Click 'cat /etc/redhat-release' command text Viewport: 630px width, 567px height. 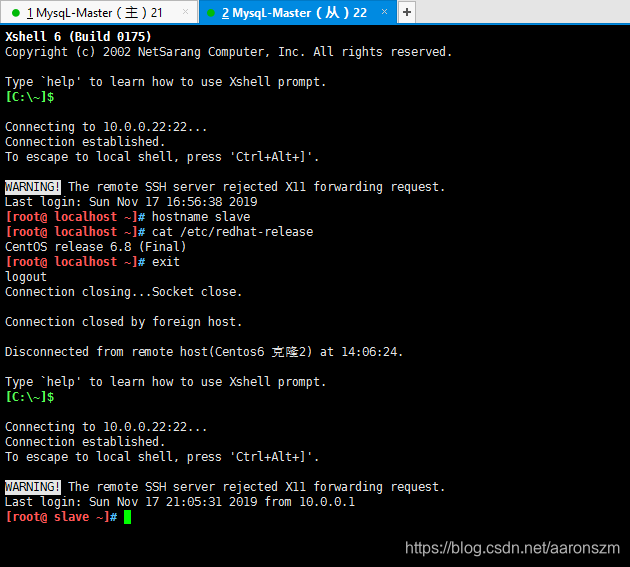point(232,232)
